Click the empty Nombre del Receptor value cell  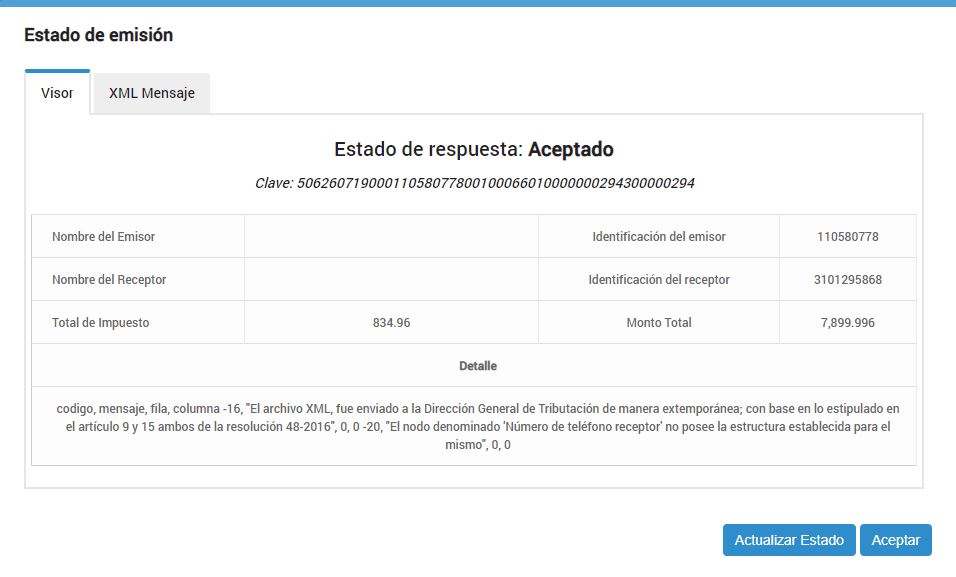391,279
